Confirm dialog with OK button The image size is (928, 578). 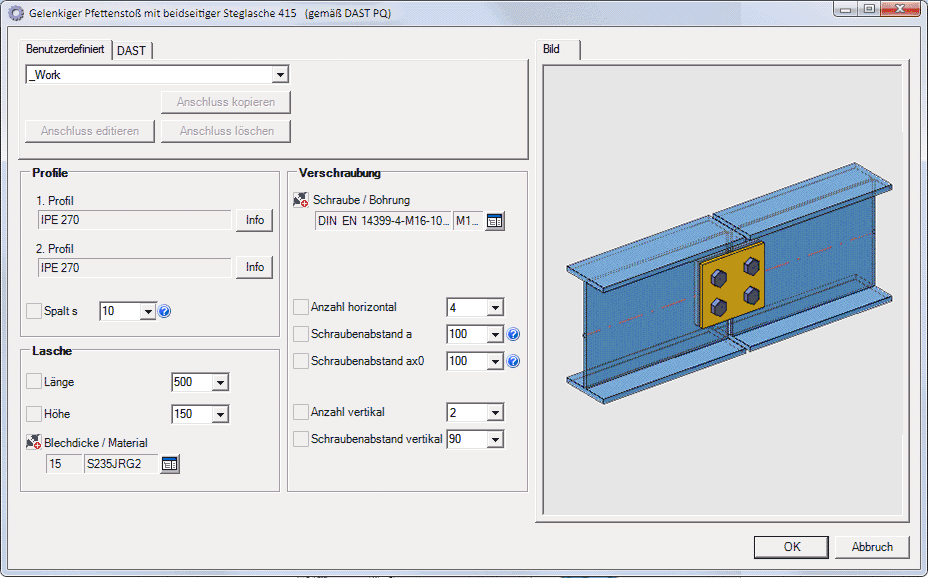(x=791, y=547)
